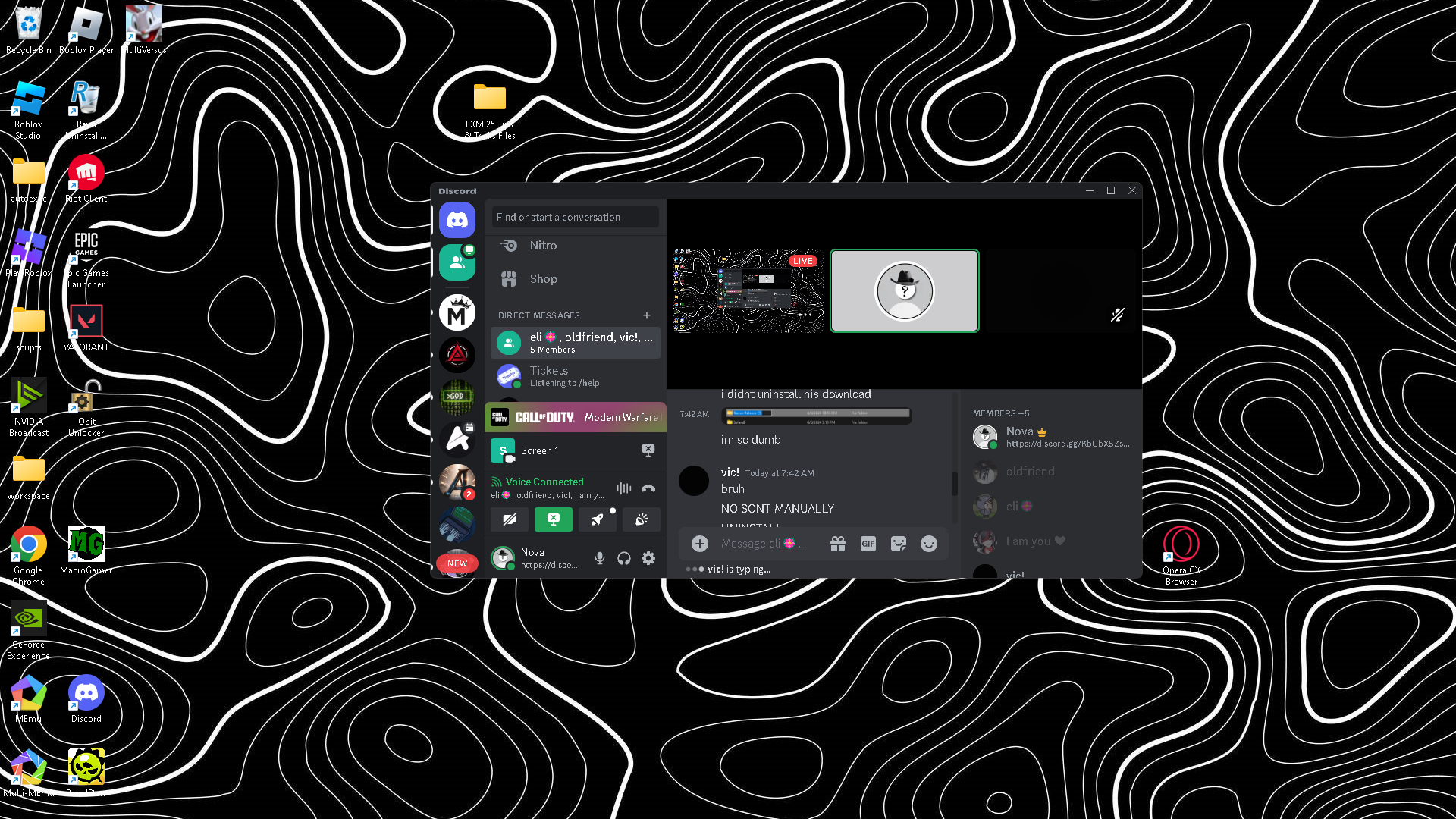Image resolution: width=1456 pixels, height=819 pixels.
Task: Open the GIF picker
Action: [868, 544]
